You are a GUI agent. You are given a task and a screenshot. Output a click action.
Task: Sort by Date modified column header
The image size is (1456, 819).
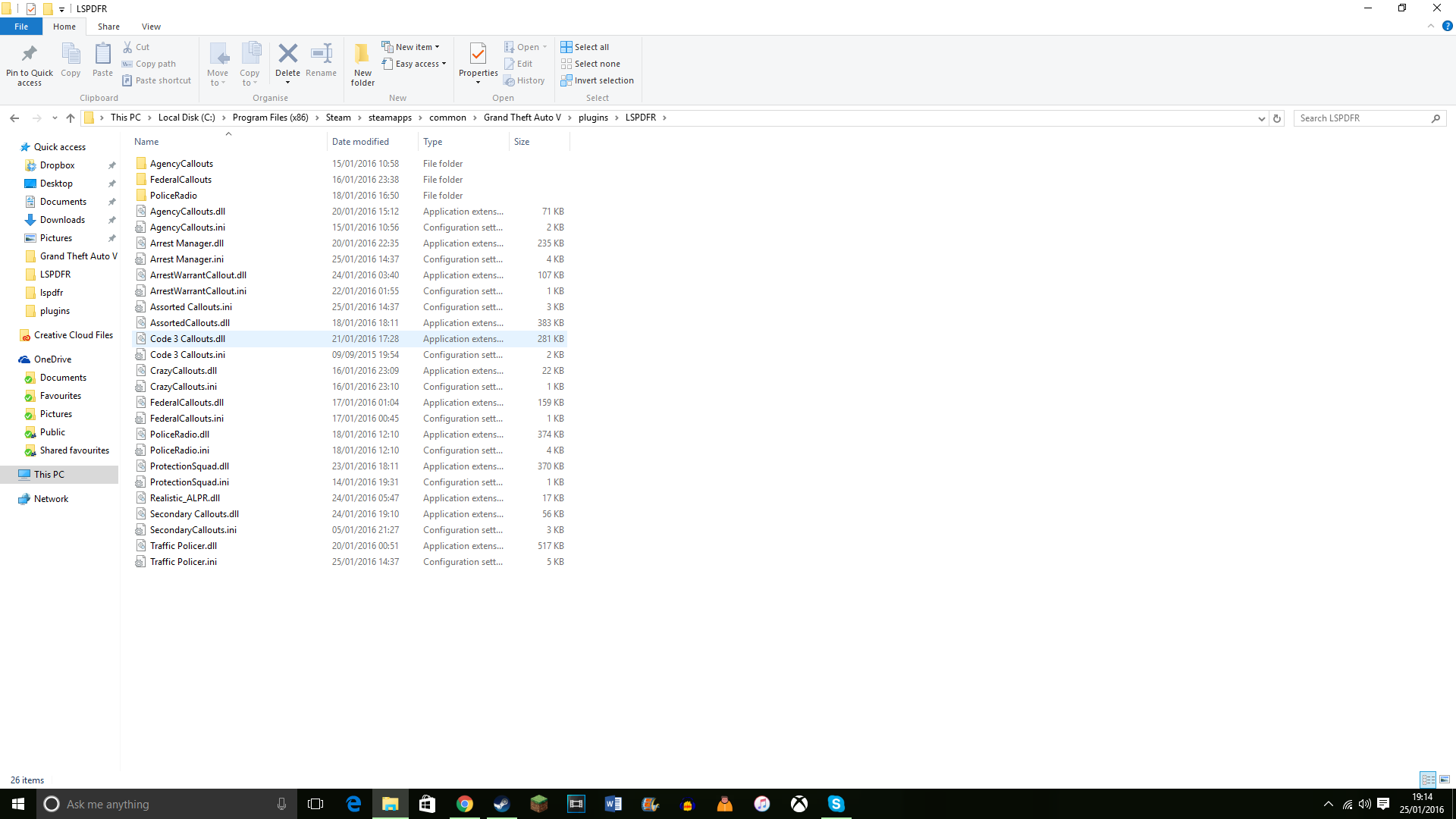tap(360, 142)
